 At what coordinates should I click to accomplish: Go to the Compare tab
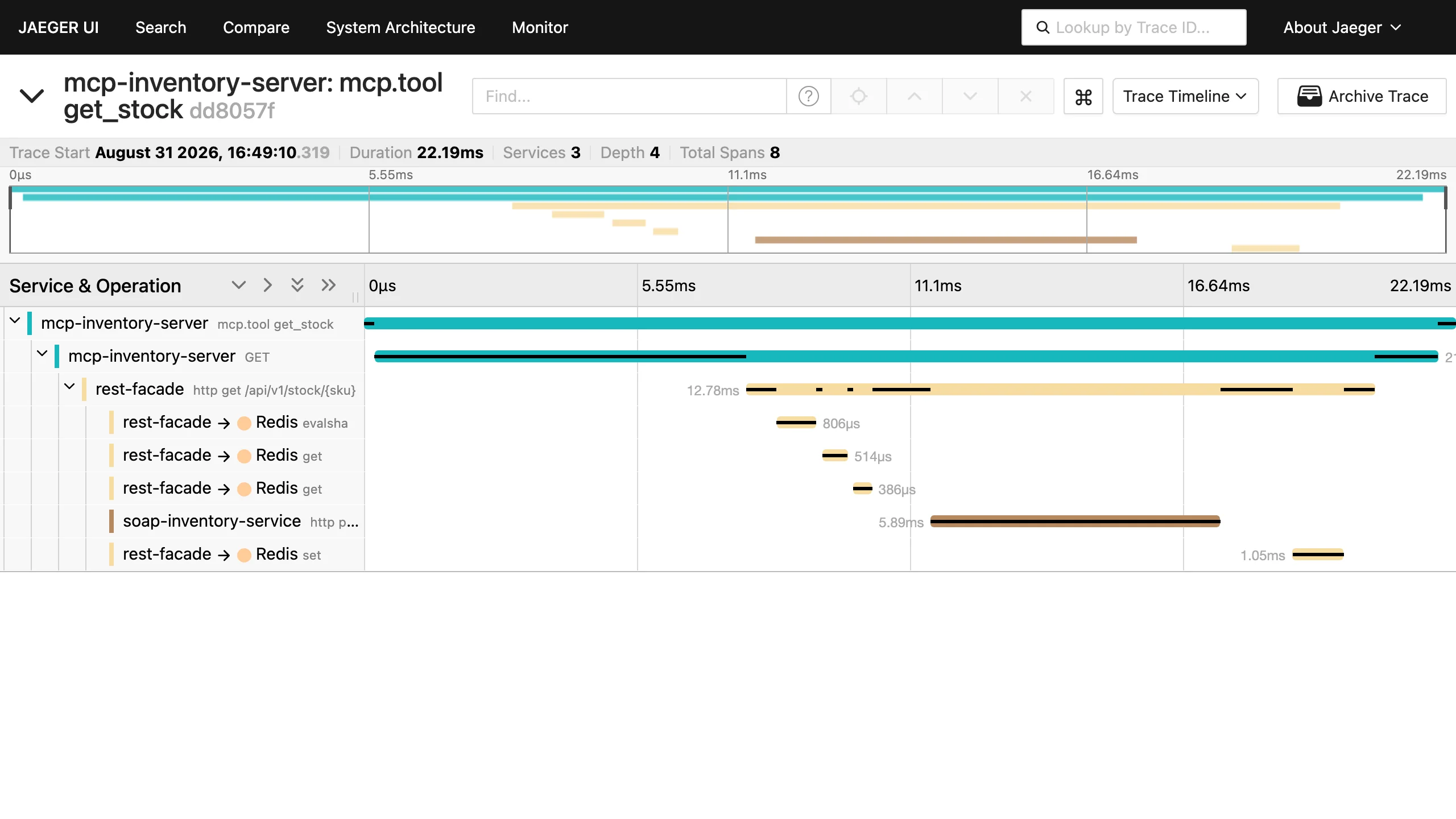(256, 27)
